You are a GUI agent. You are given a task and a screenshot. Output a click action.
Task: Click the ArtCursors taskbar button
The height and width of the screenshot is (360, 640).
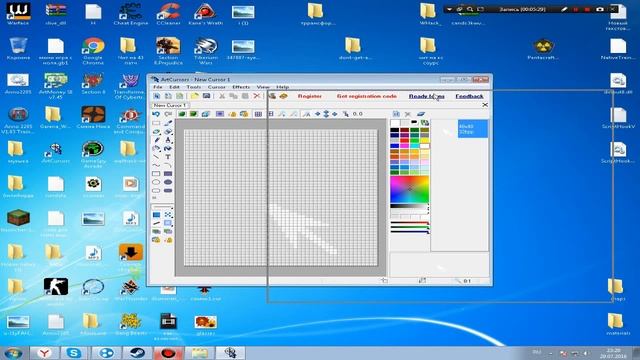[231, 353]
